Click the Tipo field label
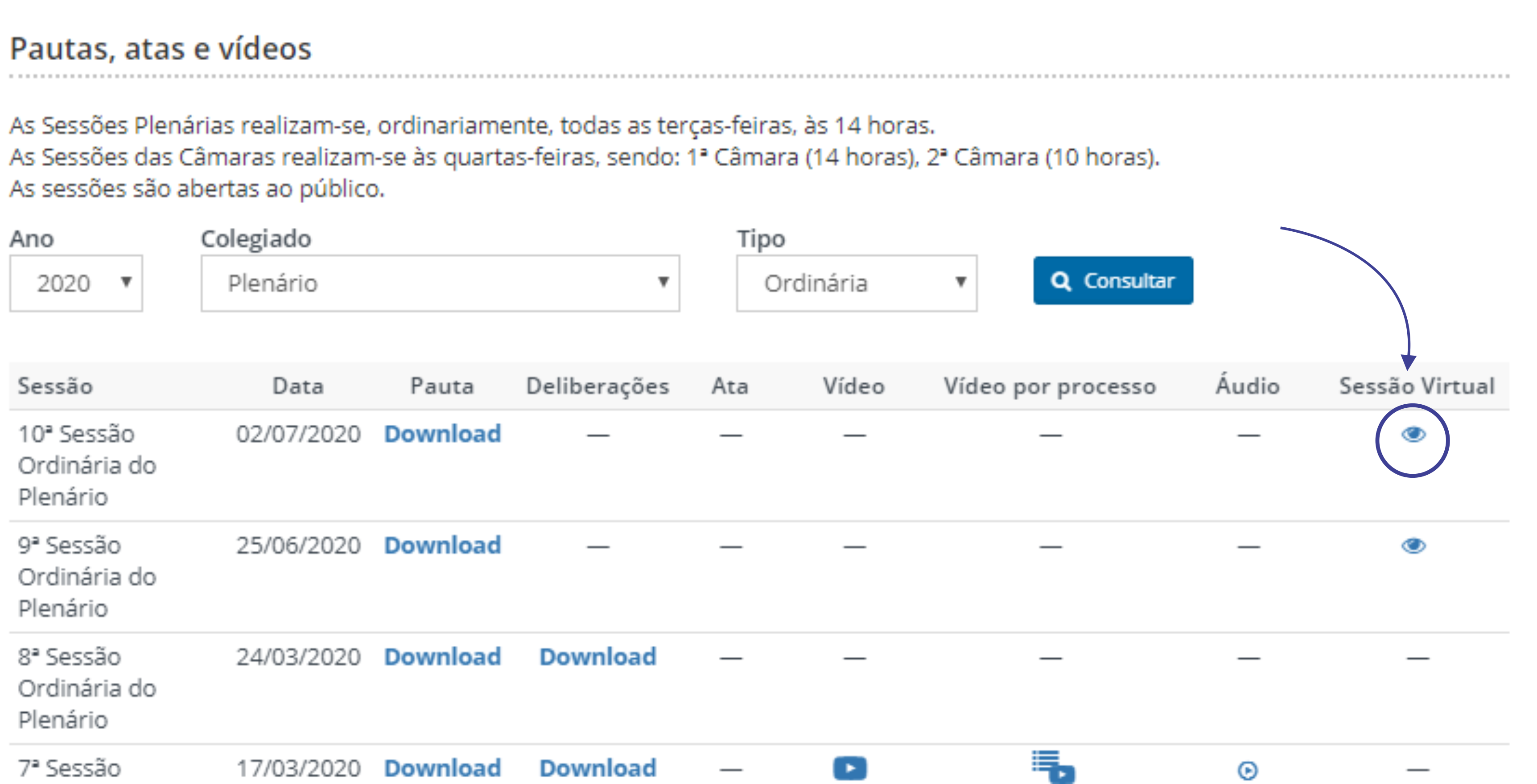 [x=761, y=239]
